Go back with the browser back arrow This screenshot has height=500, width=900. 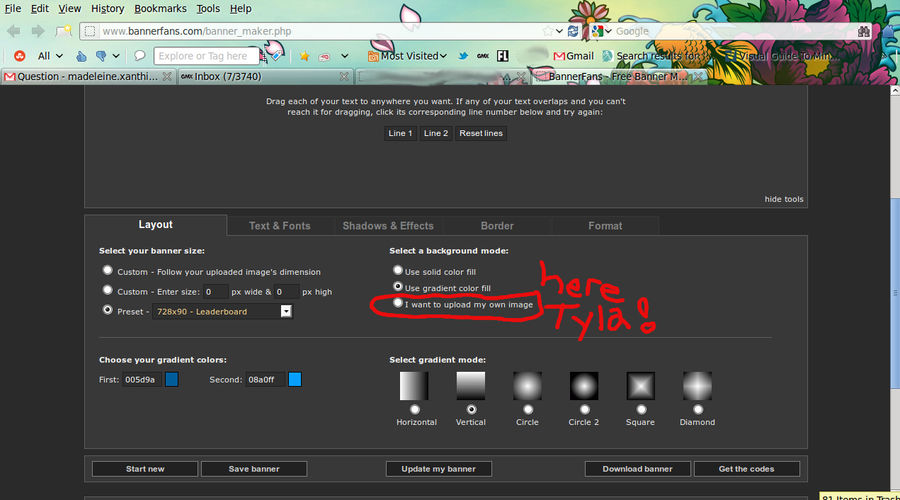pyautogui.click(x=14, y=31)
